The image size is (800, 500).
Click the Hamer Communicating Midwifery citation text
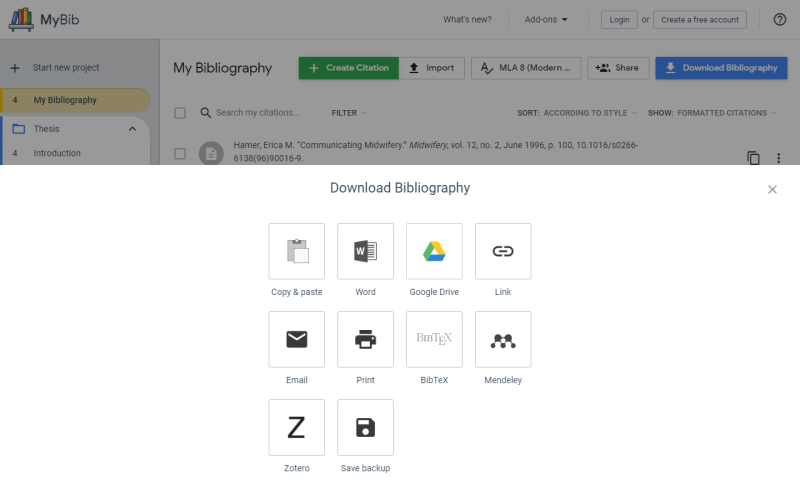pos(436,152)
